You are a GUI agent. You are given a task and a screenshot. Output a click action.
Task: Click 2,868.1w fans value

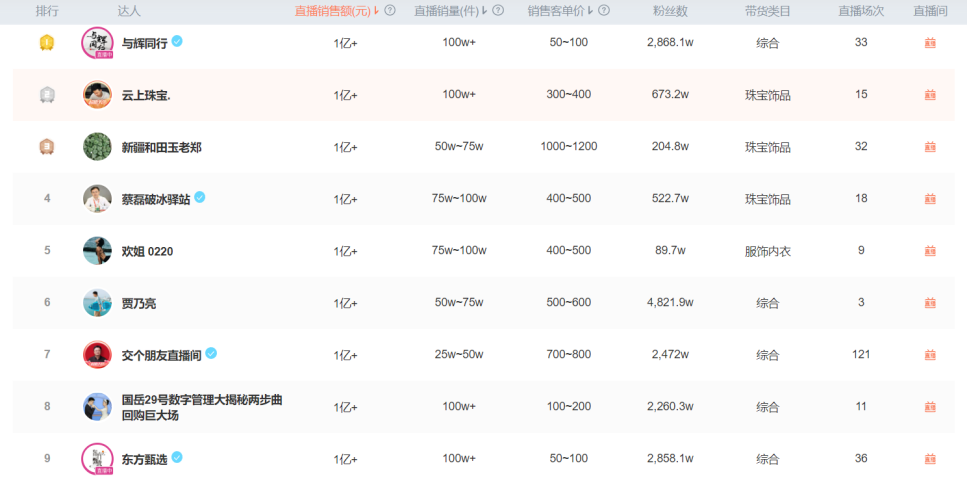pyautogui.click(x=670, y=42)
